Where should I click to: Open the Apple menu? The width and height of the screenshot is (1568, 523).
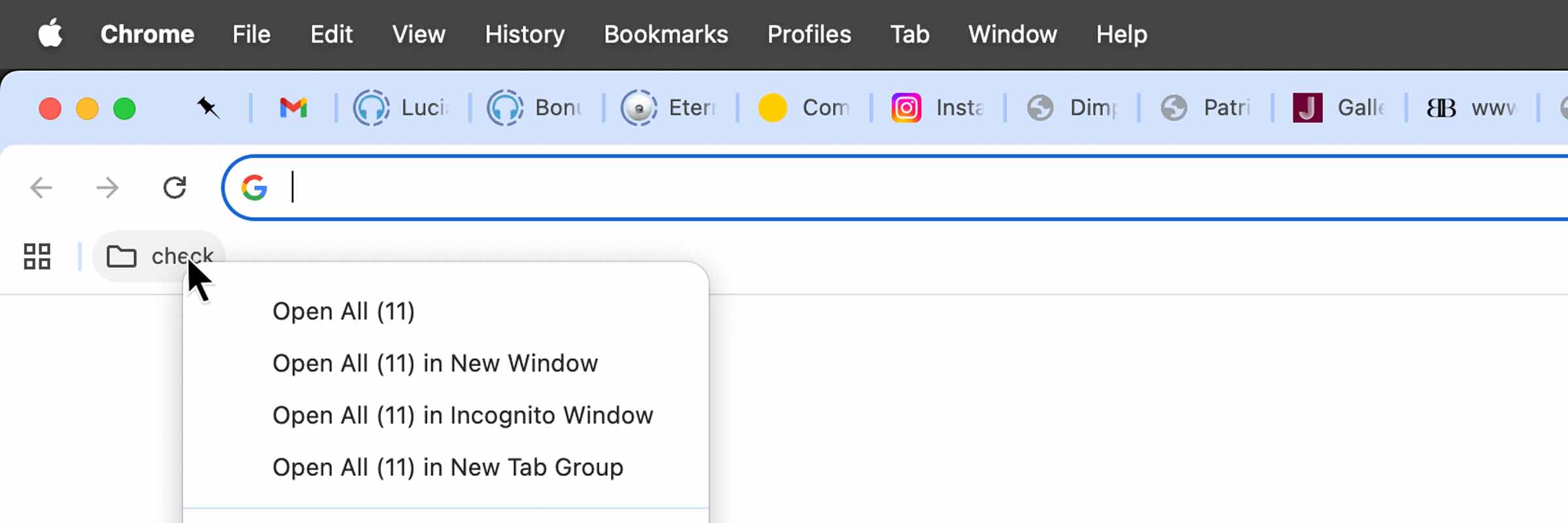[x=50, y=34]
